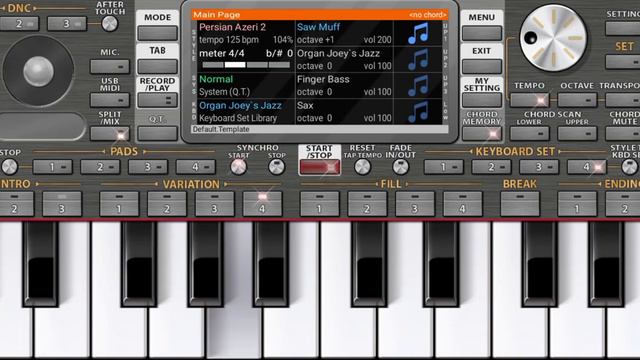Screen dimensions: 640x360
Task: Click Intro 3 button
Action: pyautogui.click(x=62, y=204)
